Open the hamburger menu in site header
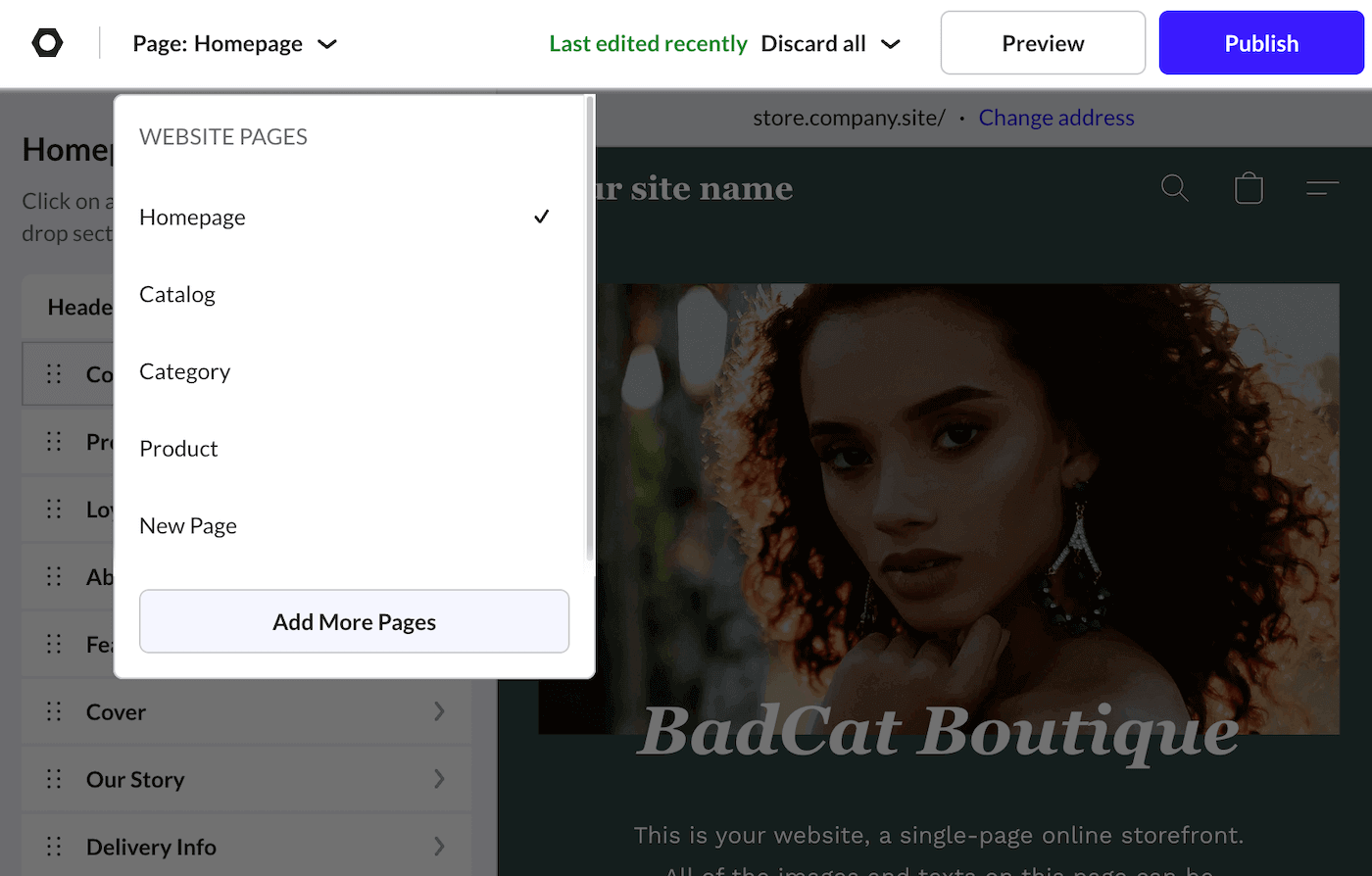1372x876 pixels. point(1322,188)
